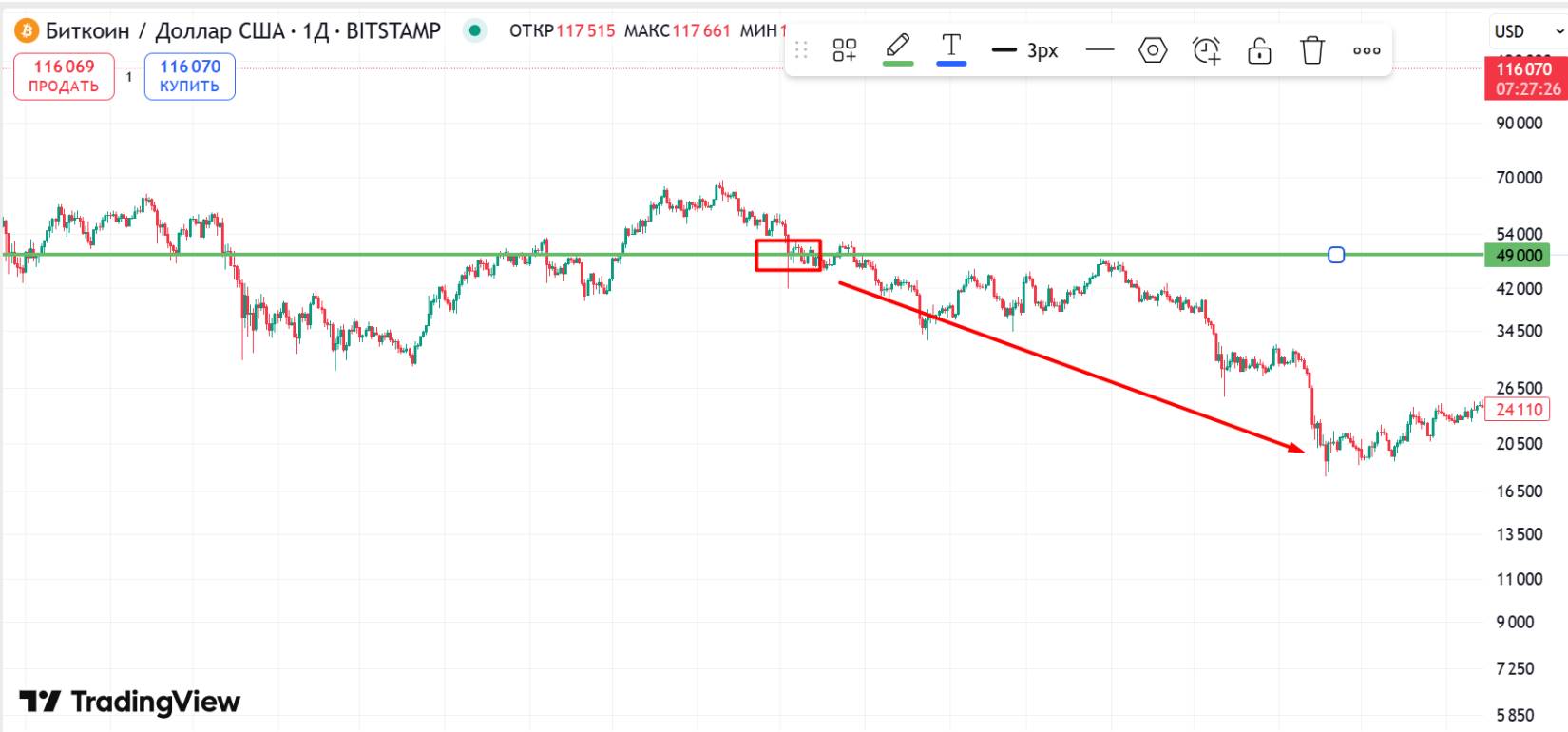
Task: Open the hexagon settings icon
Action: (1152, 50)
